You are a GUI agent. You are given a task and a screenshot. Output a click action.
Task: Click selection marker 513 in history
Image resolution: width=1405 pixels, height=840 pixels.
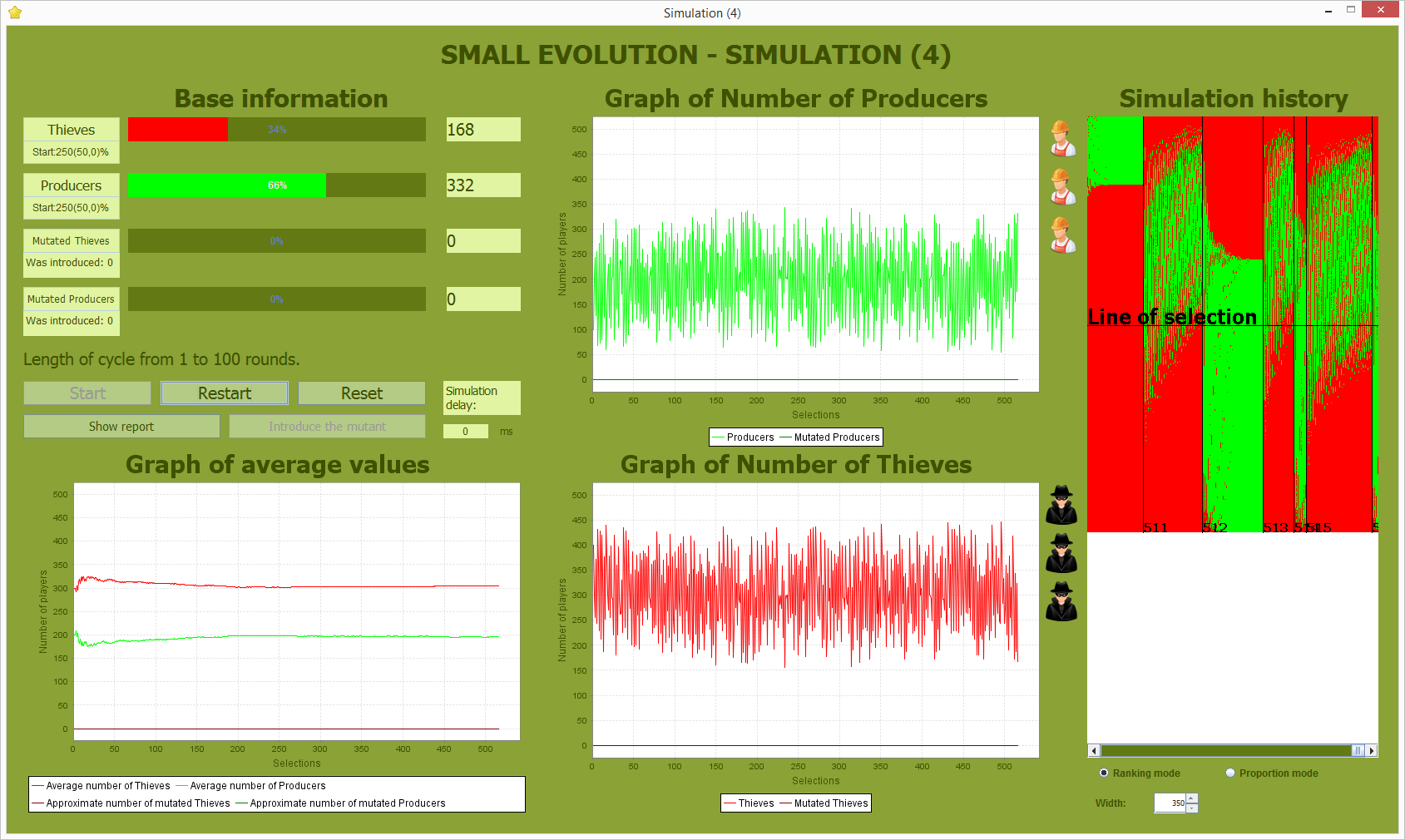[x=1276, y=527]
